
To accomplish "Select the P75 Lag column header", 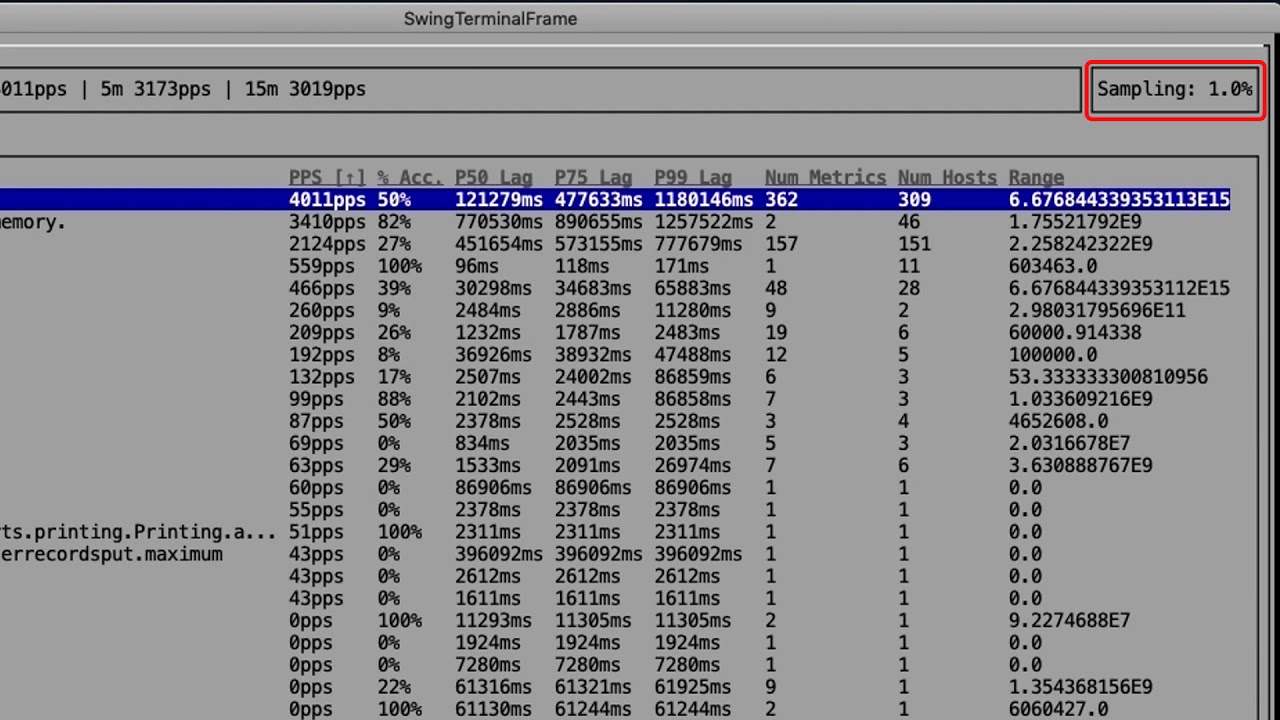I will coord(594,178).
